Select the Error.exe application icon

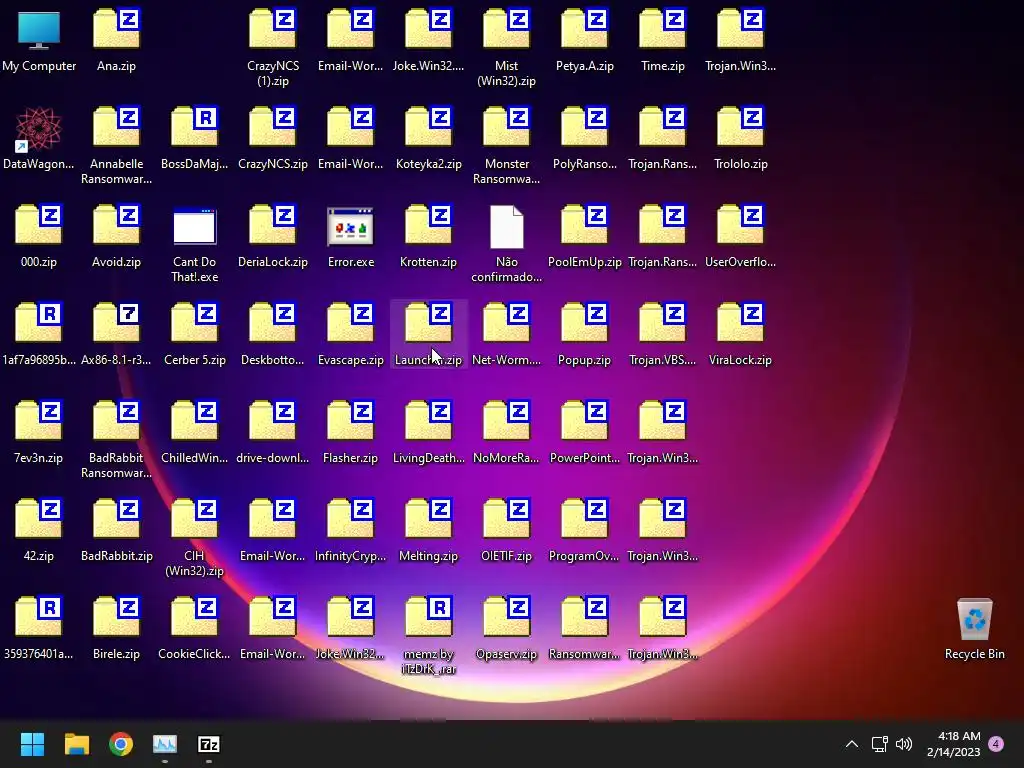click(x=350, y=226)
